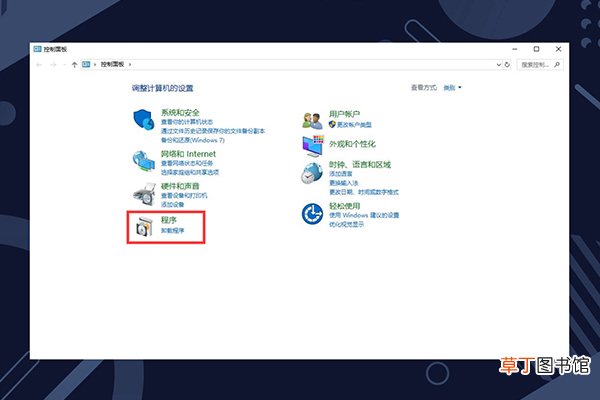Open the 系统和安全 heading link
This screenshot has height=400, width=600.
point(180,113)
